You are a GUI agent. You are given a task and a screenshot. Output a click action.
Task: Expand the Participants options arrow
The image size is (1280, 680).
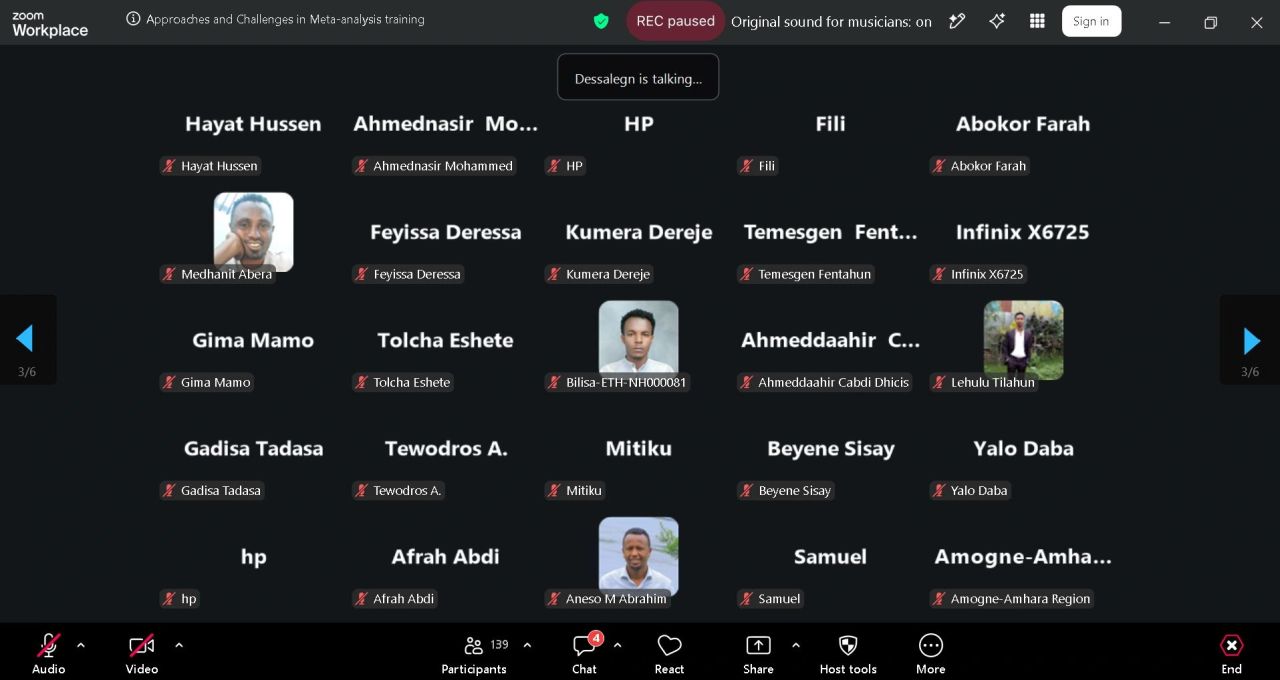point(527,645)
